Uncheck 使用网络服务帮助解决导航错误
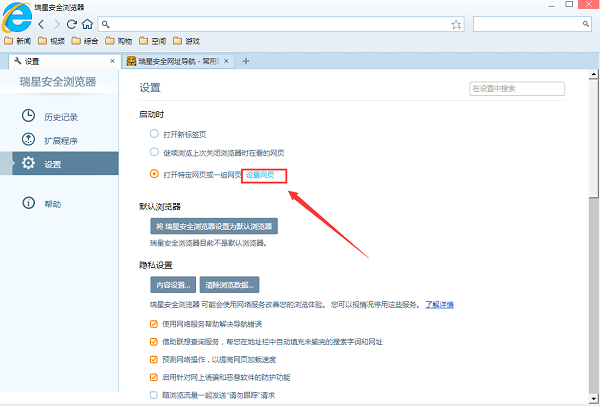Screen dimensions: 600x406 point(153,324)
